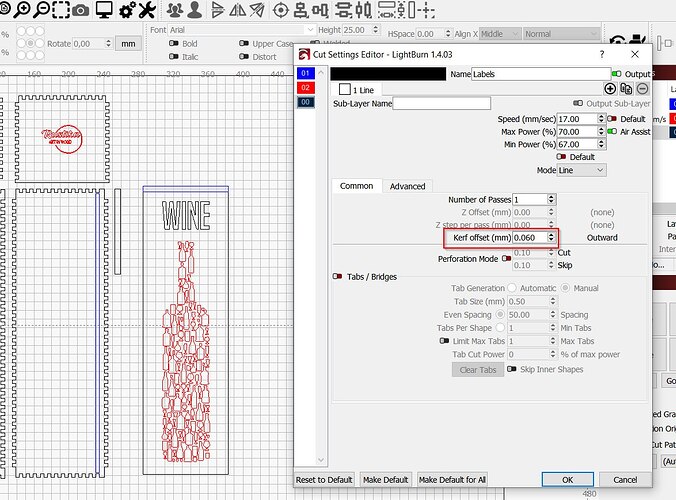Toggle the Air Assist switch
Screen dimensions: 676x500
(611, 131)
